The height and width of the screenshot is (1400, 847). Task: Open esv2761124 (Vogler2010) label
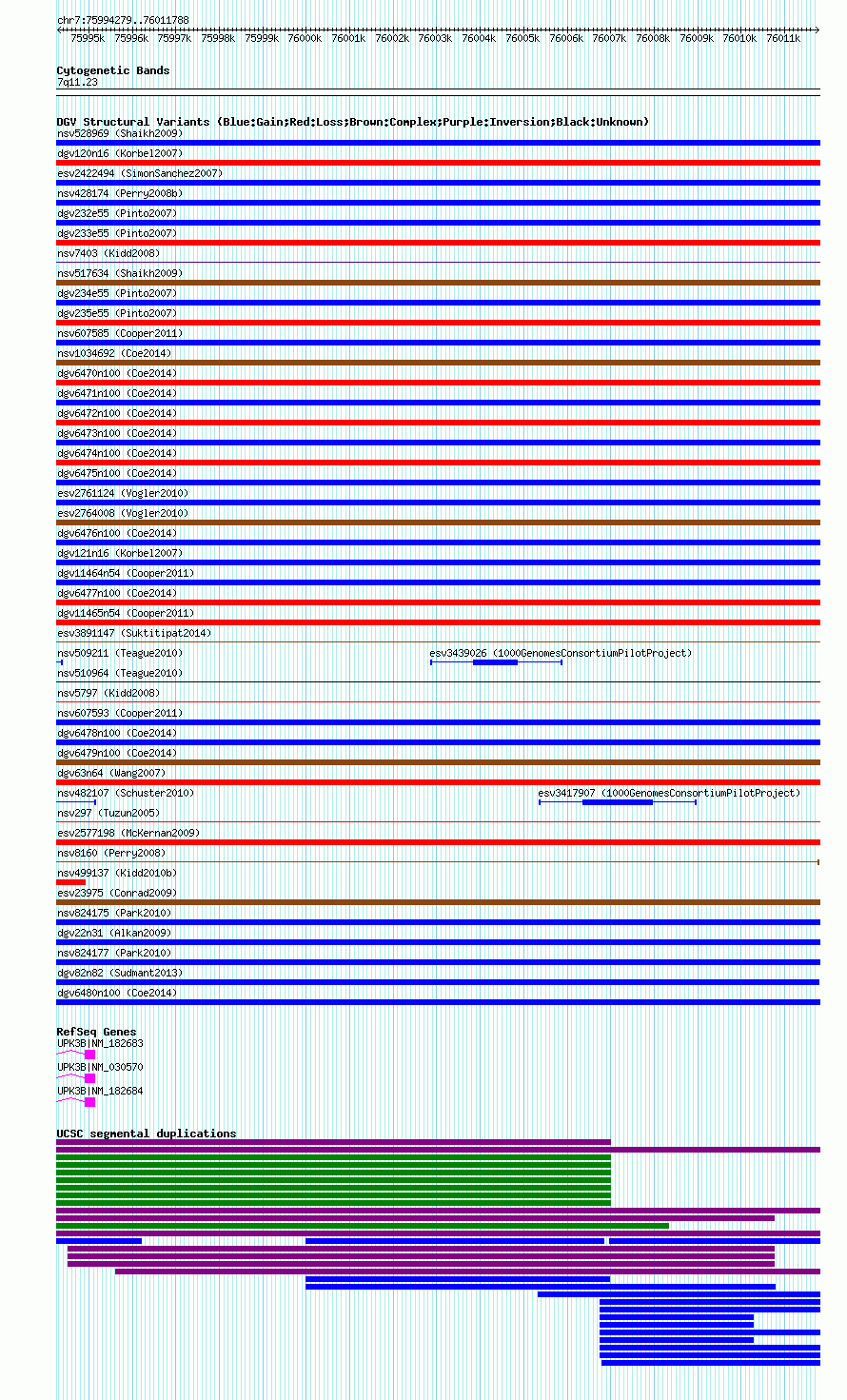pos(123,493)
